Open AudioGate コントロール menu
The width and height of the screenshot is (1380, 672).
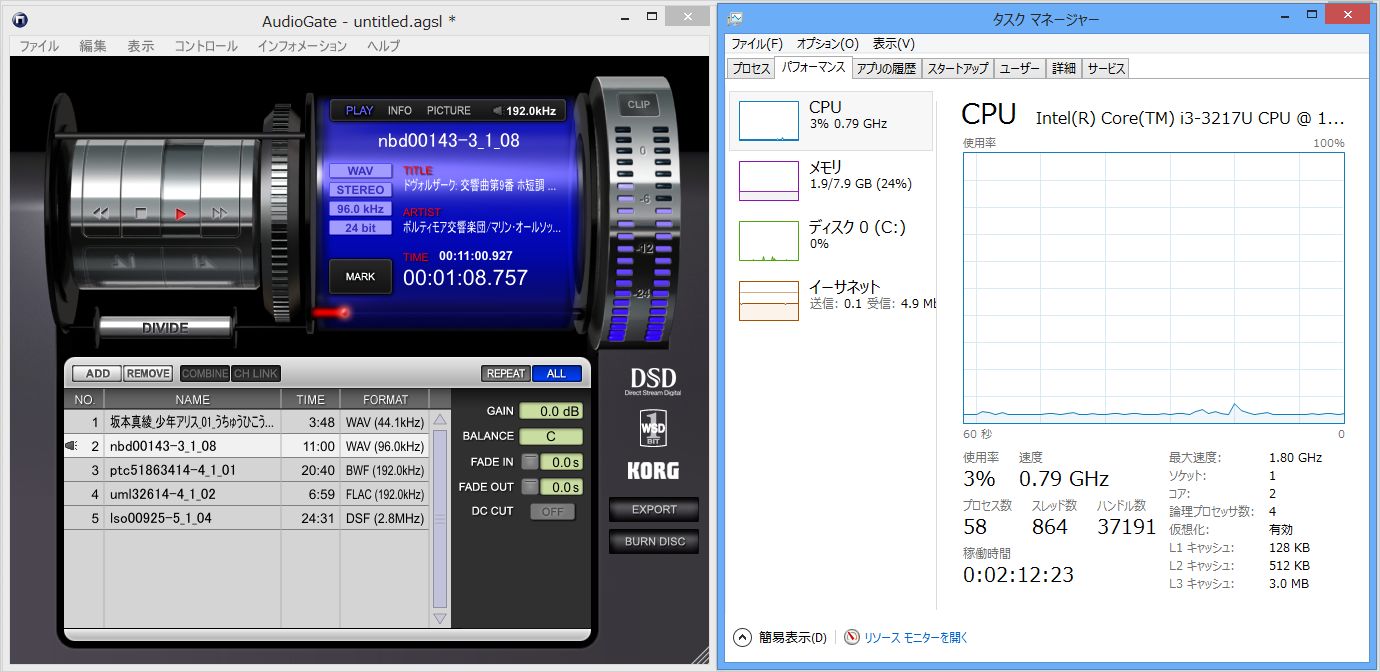click(x=206, y=46)
